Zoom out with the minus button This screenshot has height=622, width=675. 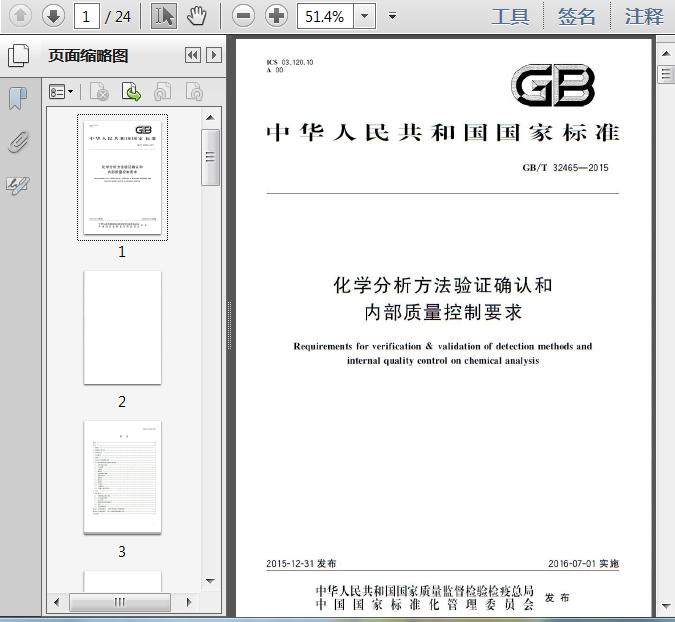[244, 16]
